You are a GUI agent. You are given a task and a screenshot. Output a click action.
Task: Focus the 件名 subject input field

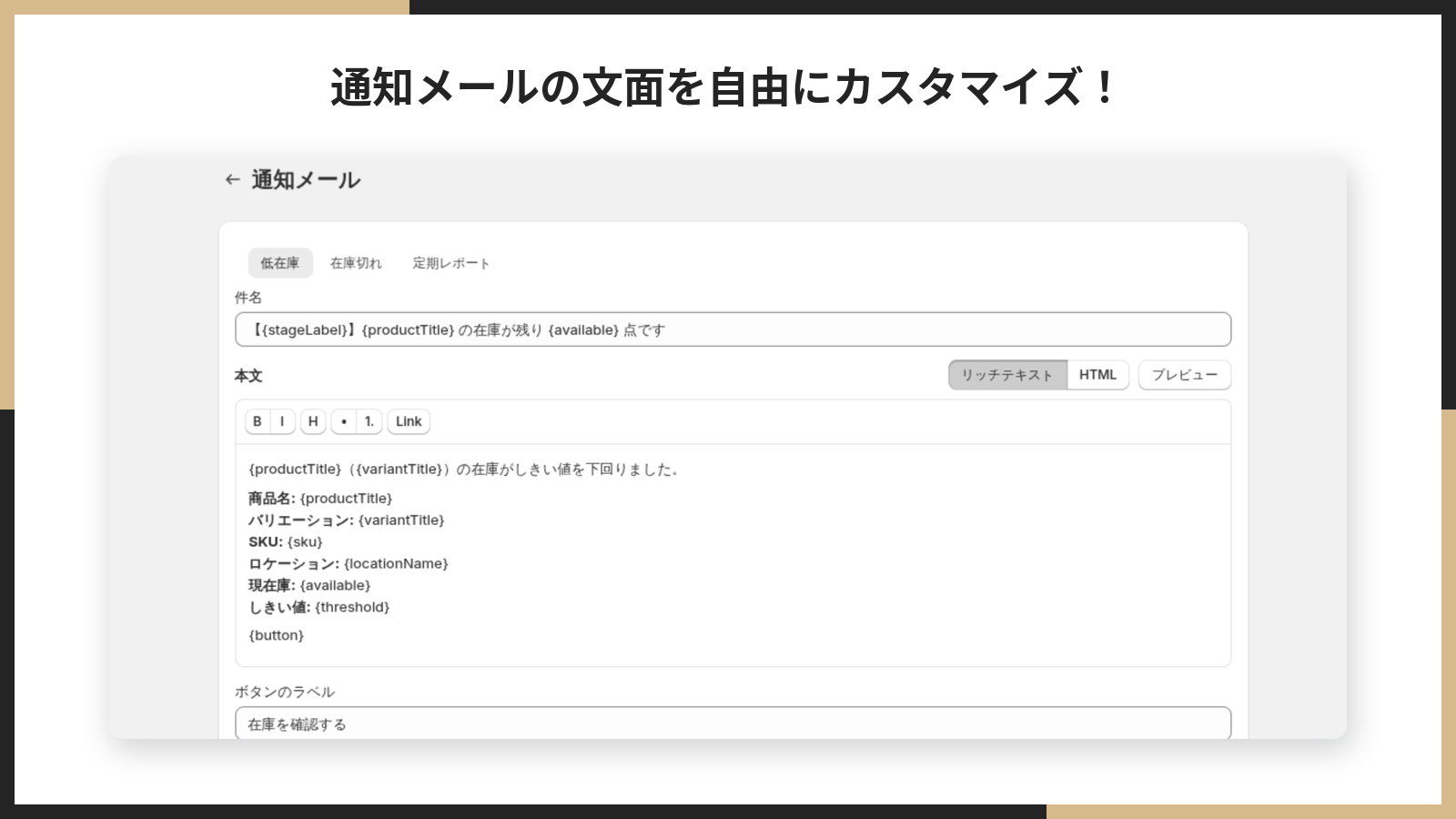point(733,329)
